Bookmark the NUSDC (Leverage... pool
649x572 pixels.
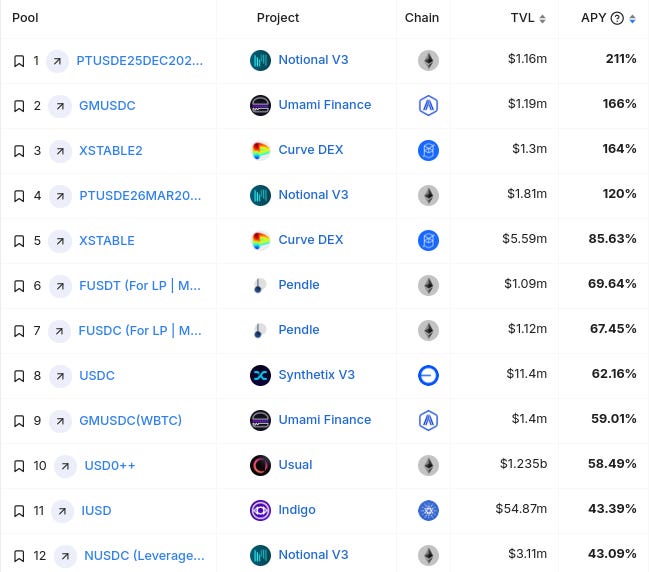19,556
